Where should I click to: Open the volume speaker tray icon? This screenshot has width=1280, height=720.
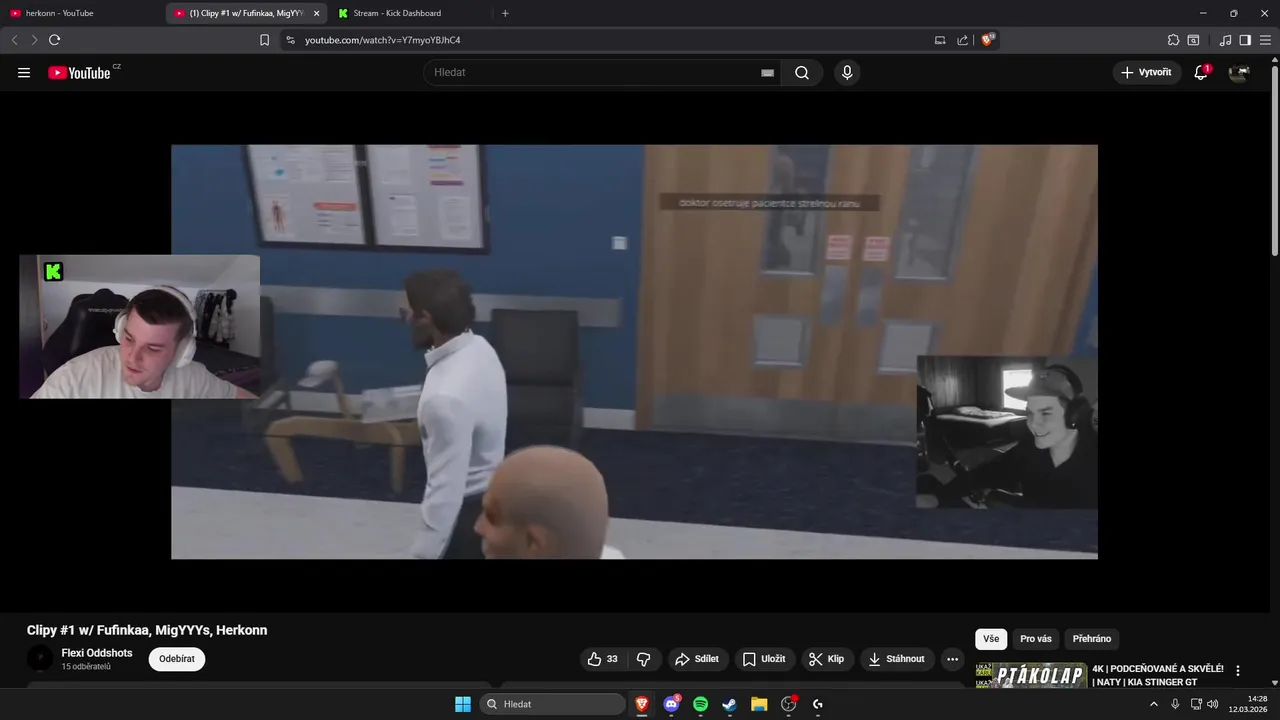coord(1213,704)
